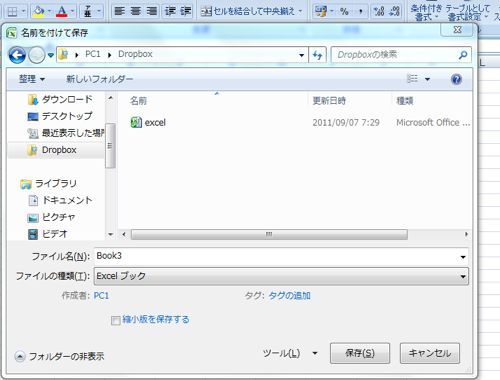Image resolution: width=500 pixels, height=380 pixels.
Task: Click the Forward navigation arrow
Action: pyautogui.click(x=36, y=55)
